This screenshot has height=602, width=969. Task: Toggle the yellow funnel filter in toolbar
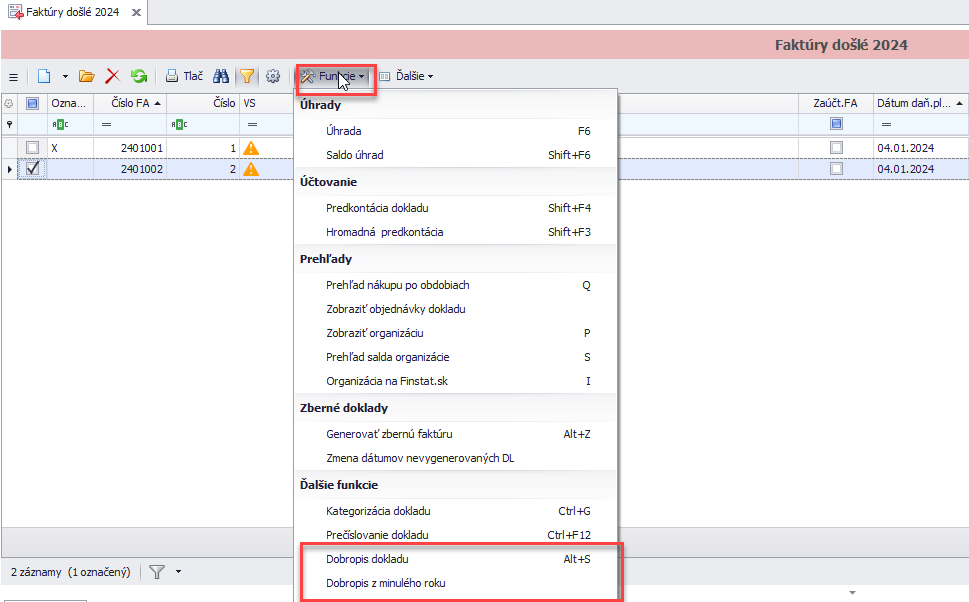point(246,76)
